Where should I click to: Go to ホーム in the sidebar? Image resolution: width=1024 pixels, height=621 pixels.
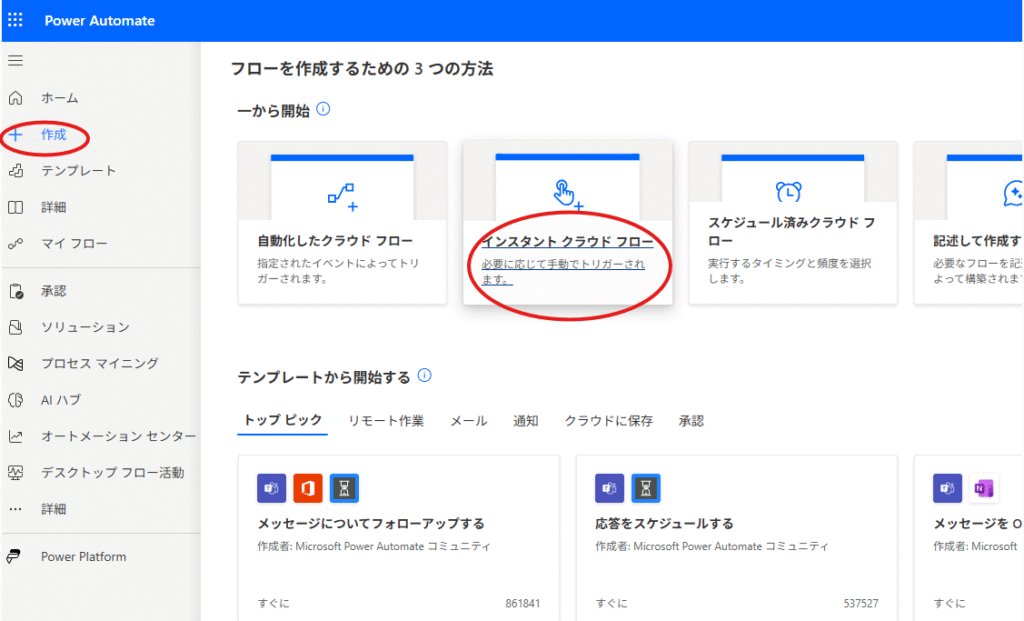point(59,98)
